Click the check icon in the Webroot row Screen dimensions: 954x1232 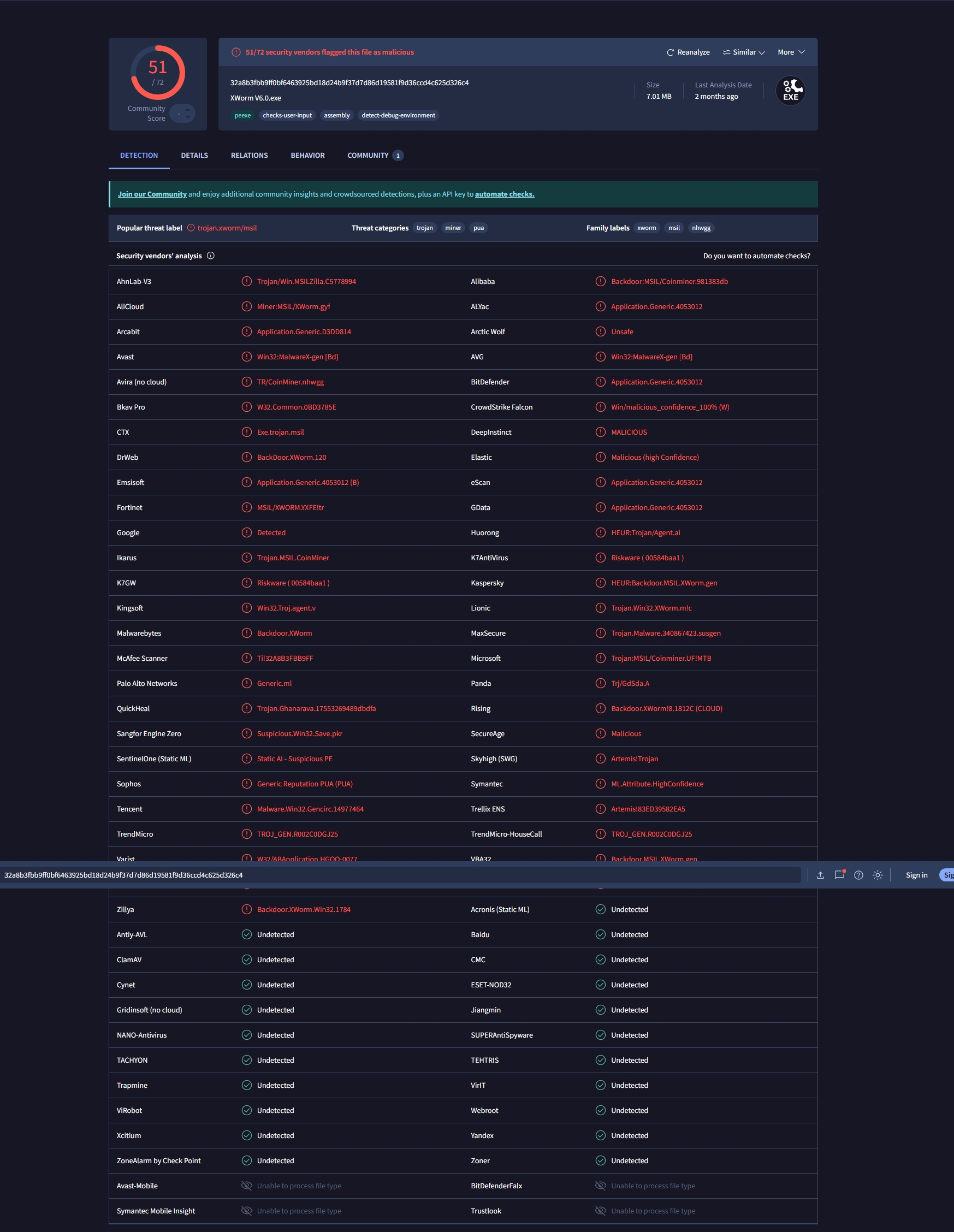601,1110
